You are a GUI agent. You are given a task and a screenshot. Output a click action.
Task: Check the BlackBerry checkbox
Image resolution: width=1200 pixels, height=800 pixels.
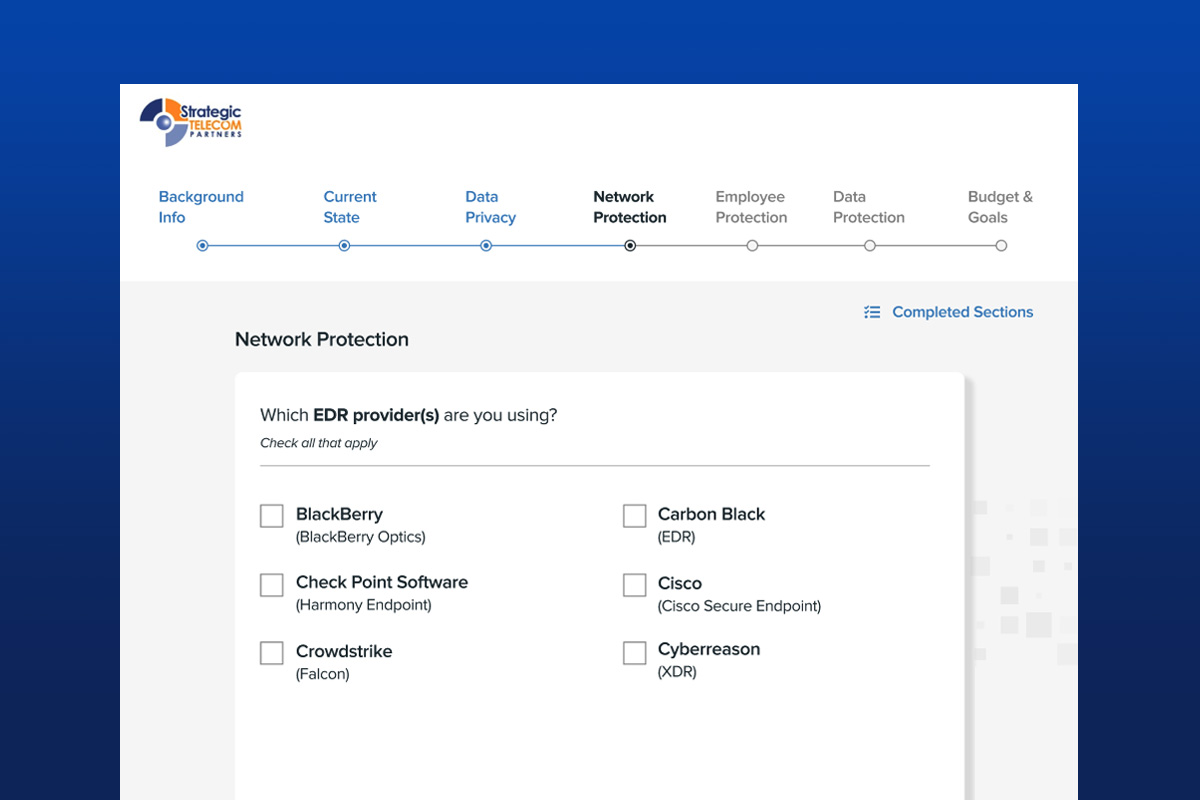click(x=272, y=516)
